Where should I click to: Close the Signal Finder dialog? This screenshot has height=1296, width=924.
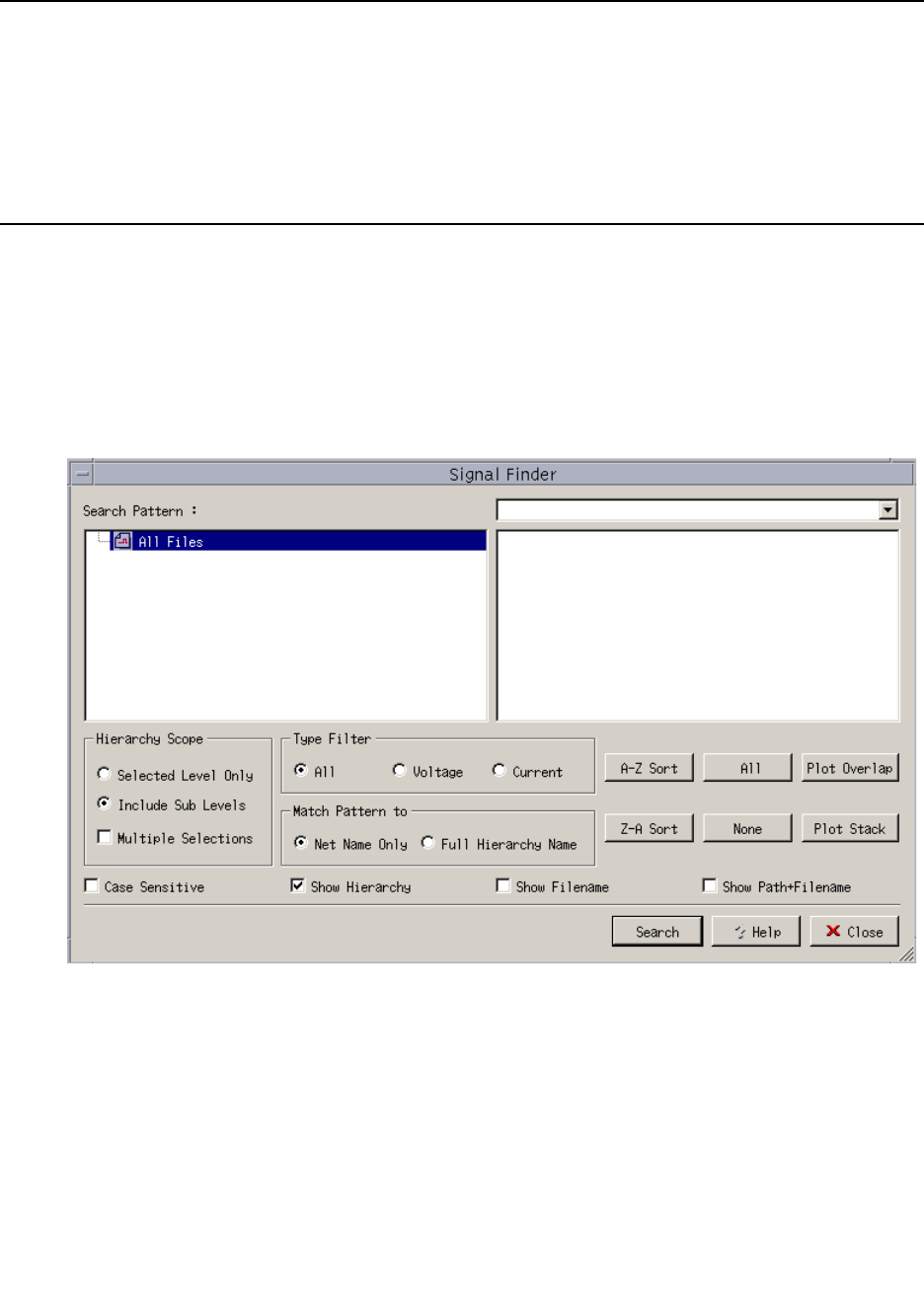click(855, 932)
